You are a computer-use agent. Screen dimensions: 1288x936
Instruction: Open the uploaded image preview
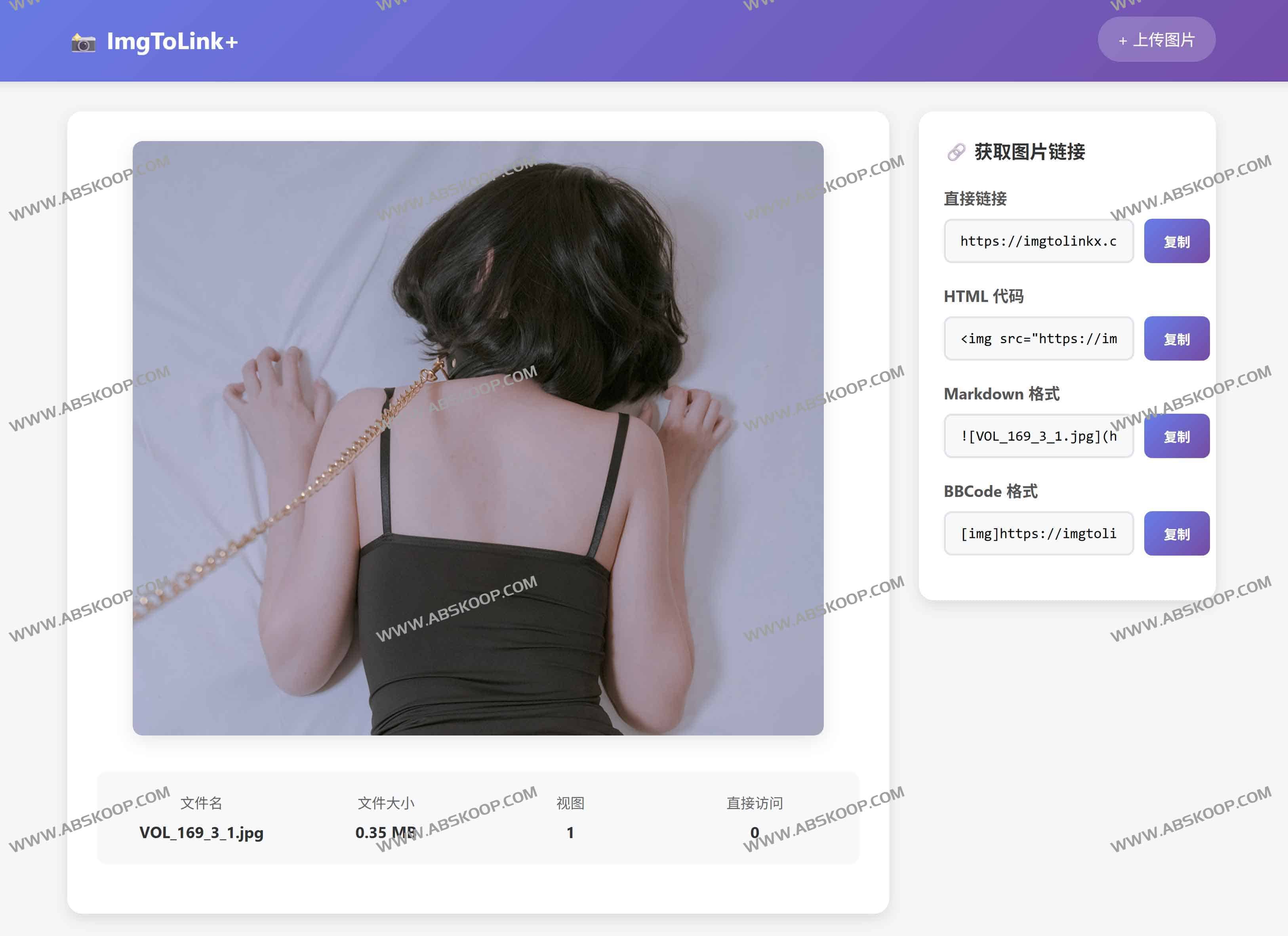click(478, 437)
